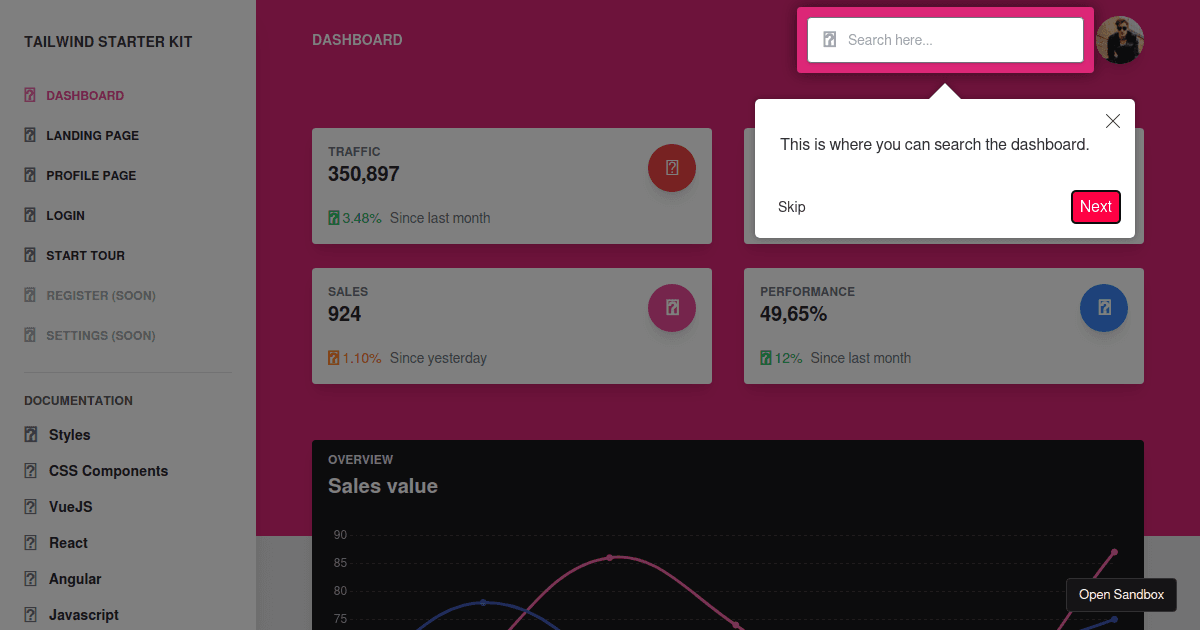The image size is (1200, 630).
Task: Close the tour tooltip with X
Action: pos(1113,121)
